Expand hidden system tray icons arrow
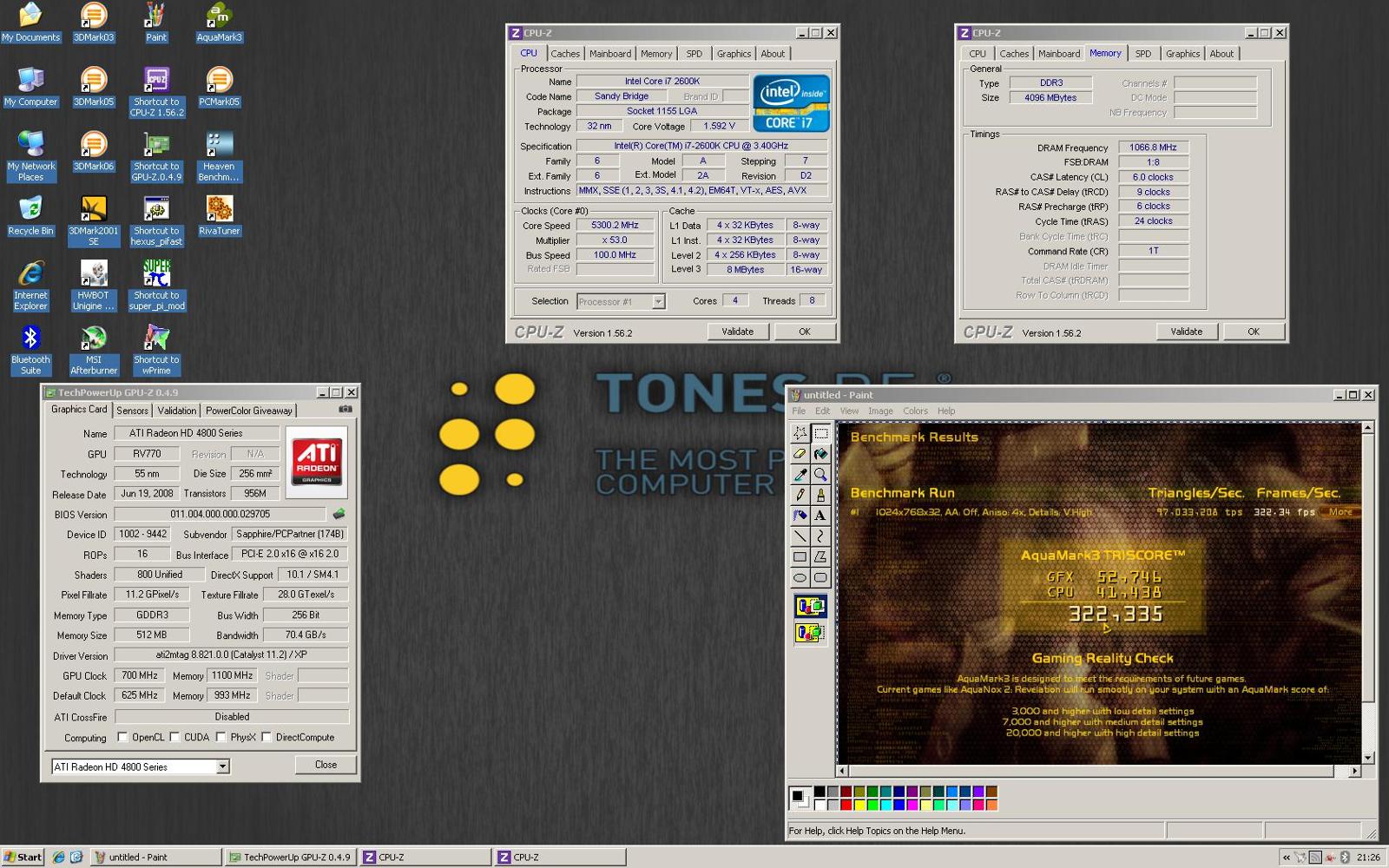Image resolution: width=1389 pixels, height=868 pixels. tap(1287, 858)
